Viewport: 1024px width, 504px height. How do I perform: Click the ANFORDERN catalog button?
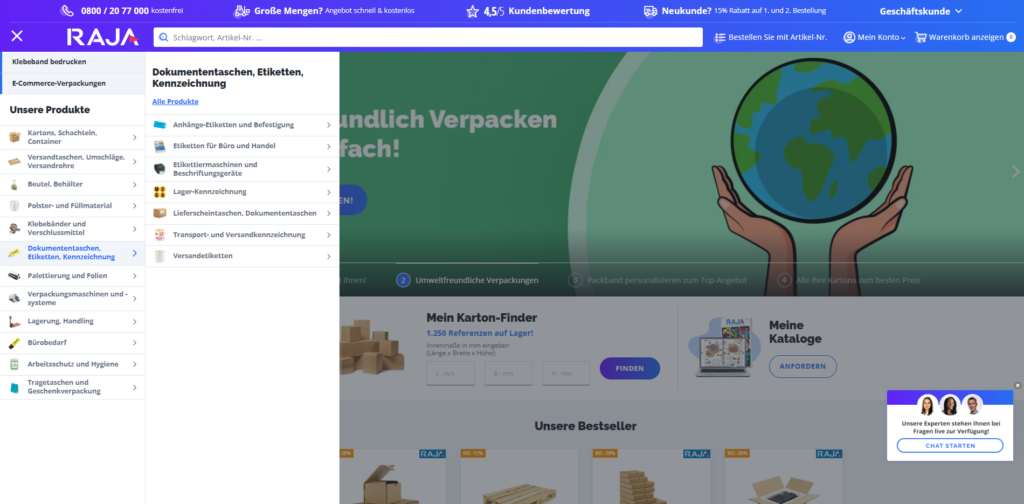coord(803,366)
